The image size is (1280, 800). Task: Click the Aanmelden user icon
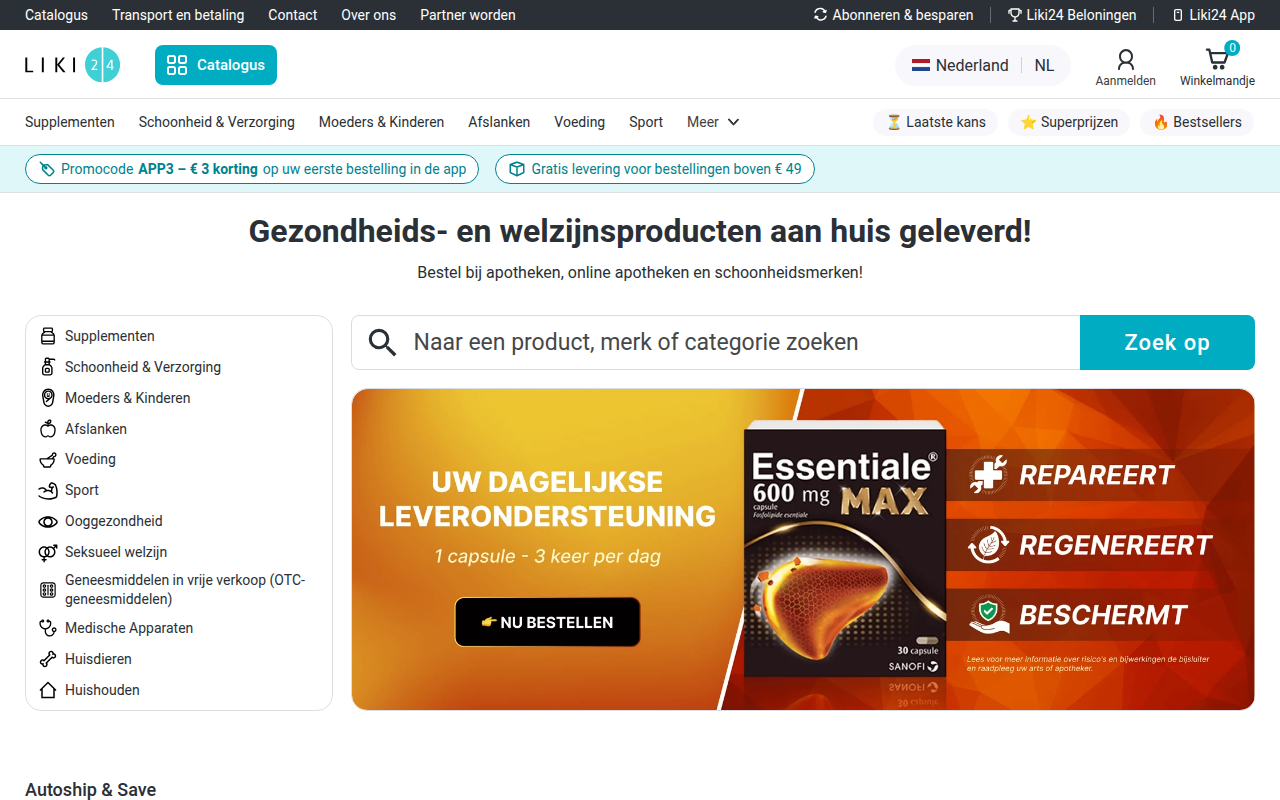point(1126,60)
